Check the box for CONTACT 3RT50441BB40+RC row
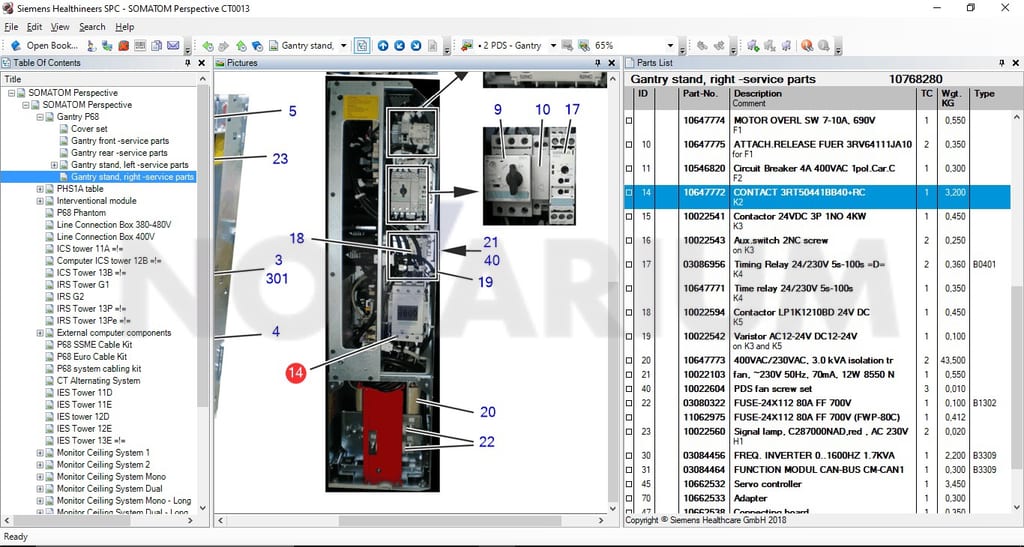Viewport: 1024px width, 547px height. click(630, 193)
